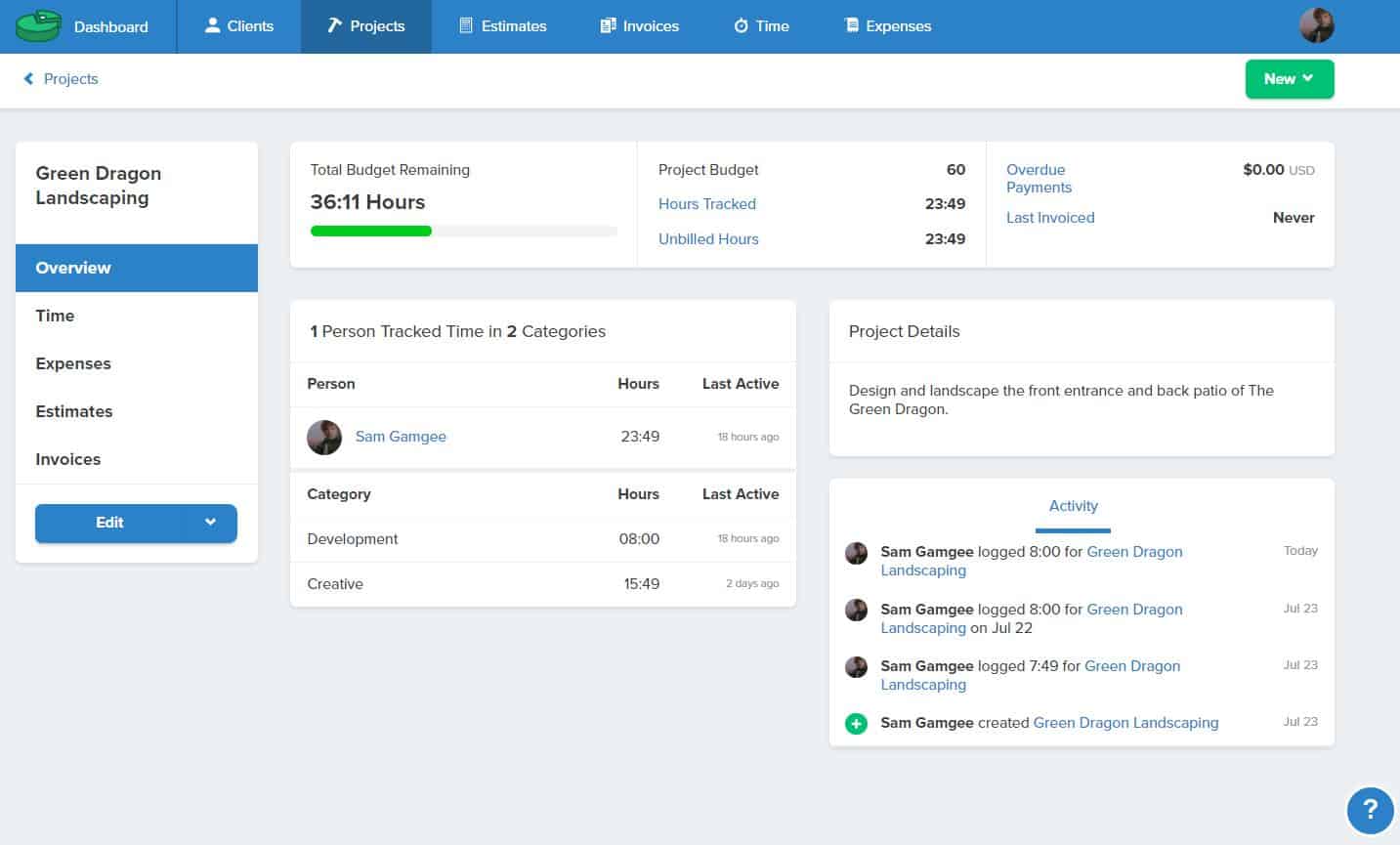1400x845 pixels.
Task: Click Green Dragon Landscaping link in Today activity
Action: coord(1032,561)
